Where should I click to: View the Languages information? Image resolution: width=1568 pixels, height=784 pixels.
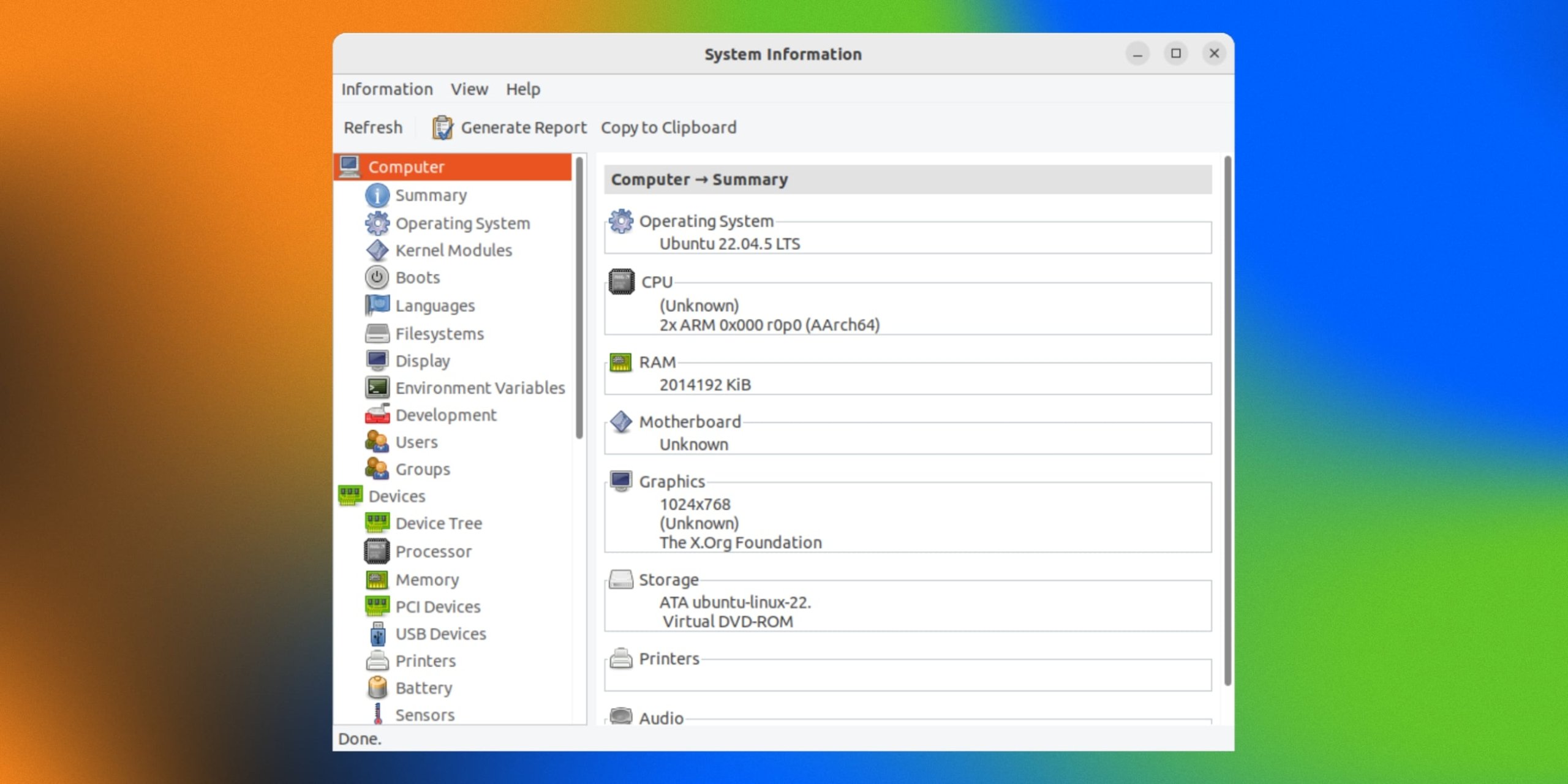point(435,305)
